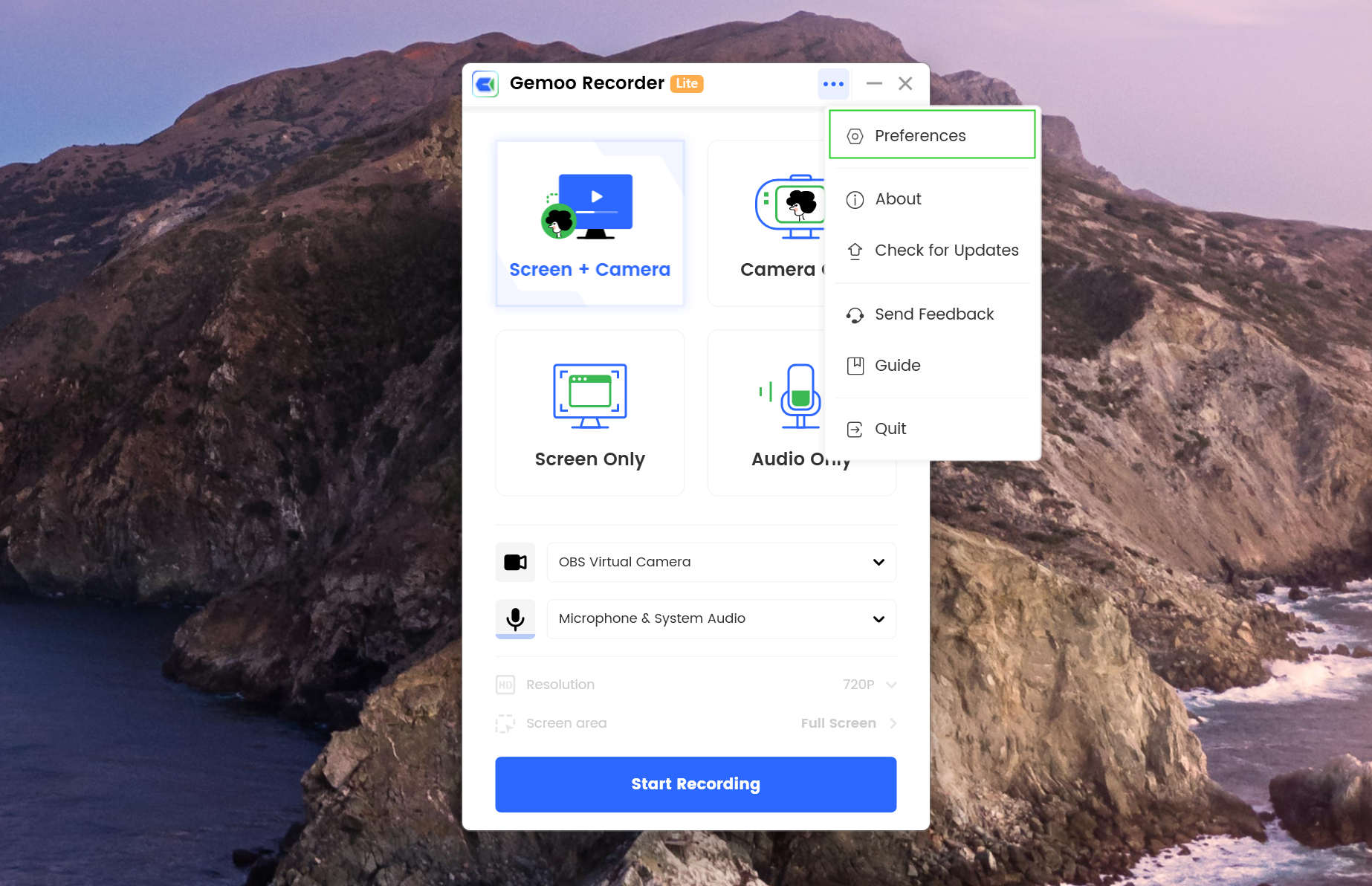Click the HD Resolution icon
1372x886 pixels.
click(505, 685)
